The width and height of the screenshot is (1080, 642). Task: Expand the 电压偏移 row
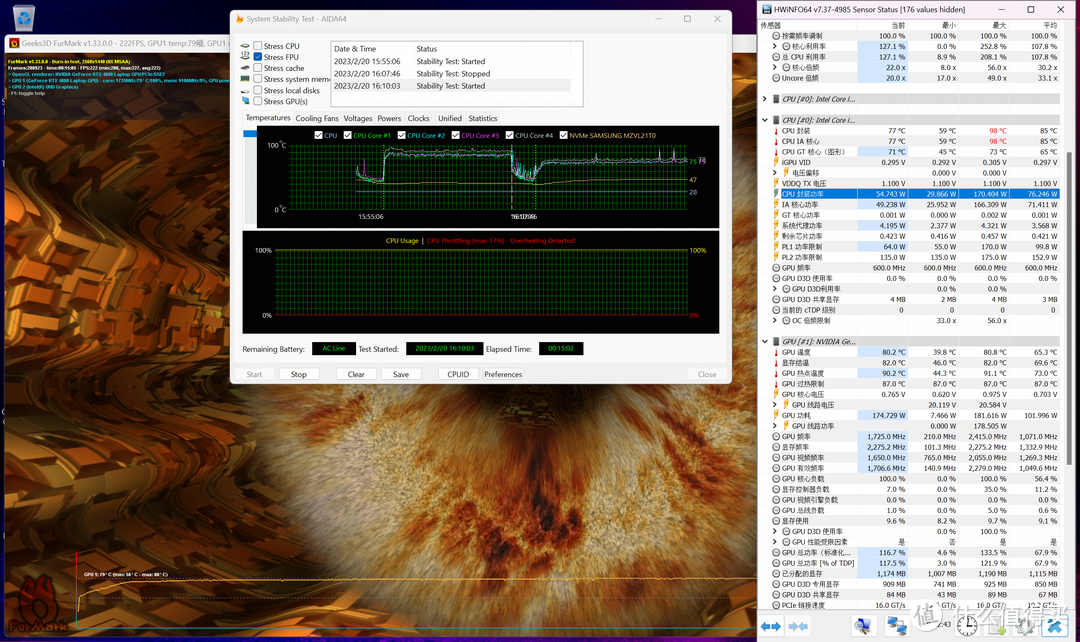(775, 173)
